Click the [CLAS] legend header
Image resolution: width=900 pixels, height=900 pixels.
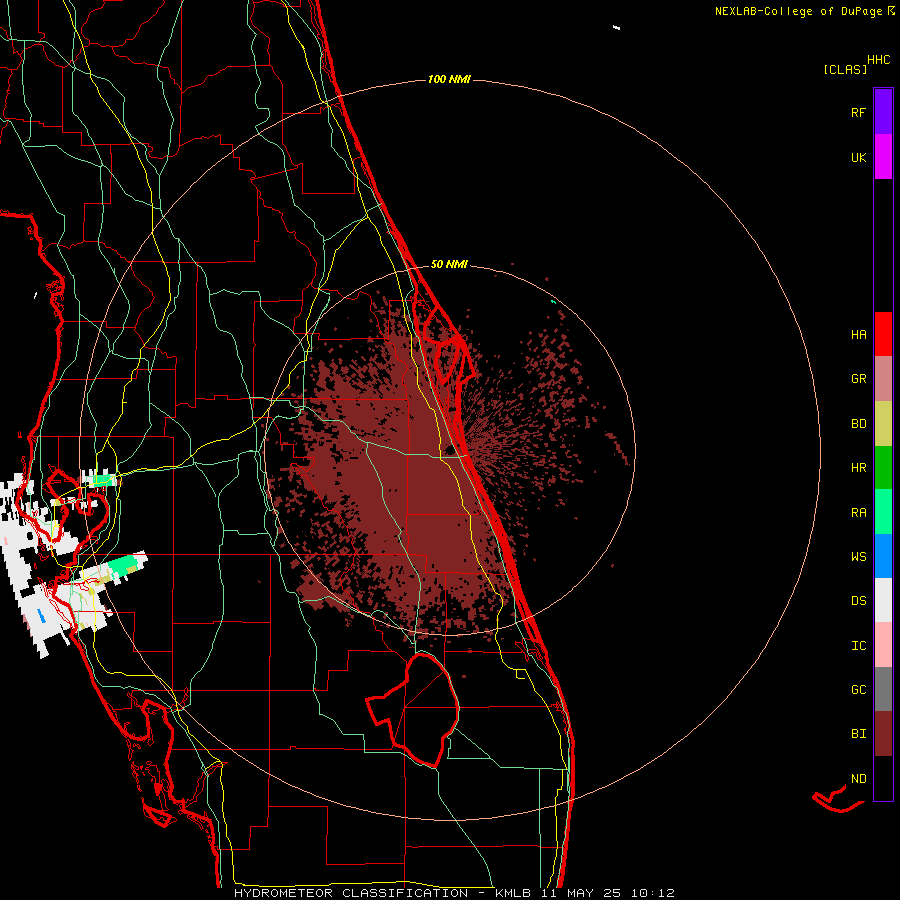845,69
